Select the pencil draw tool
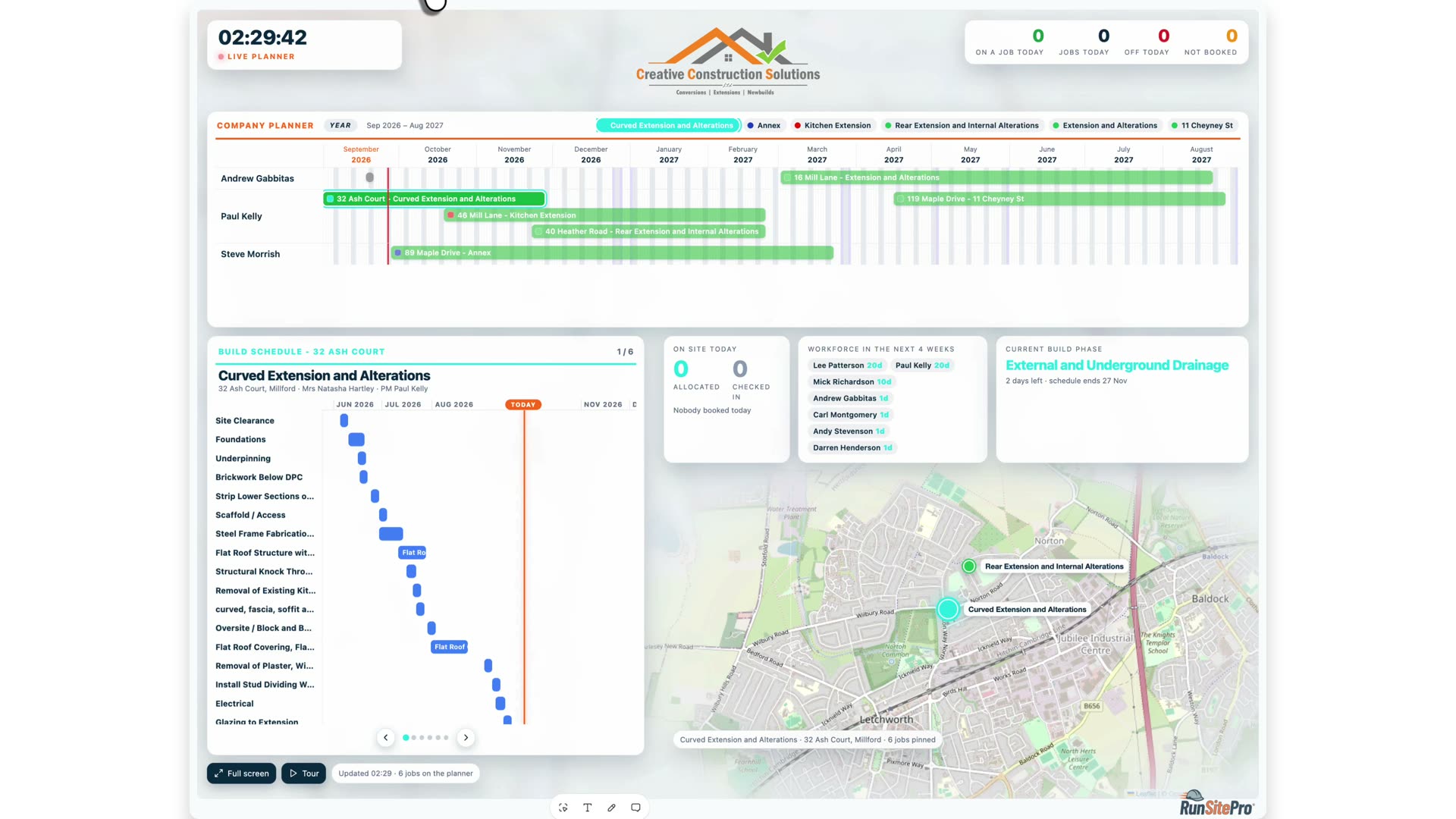The height and width of the screenshot is (819, 1456). click(x=611, y=808)
